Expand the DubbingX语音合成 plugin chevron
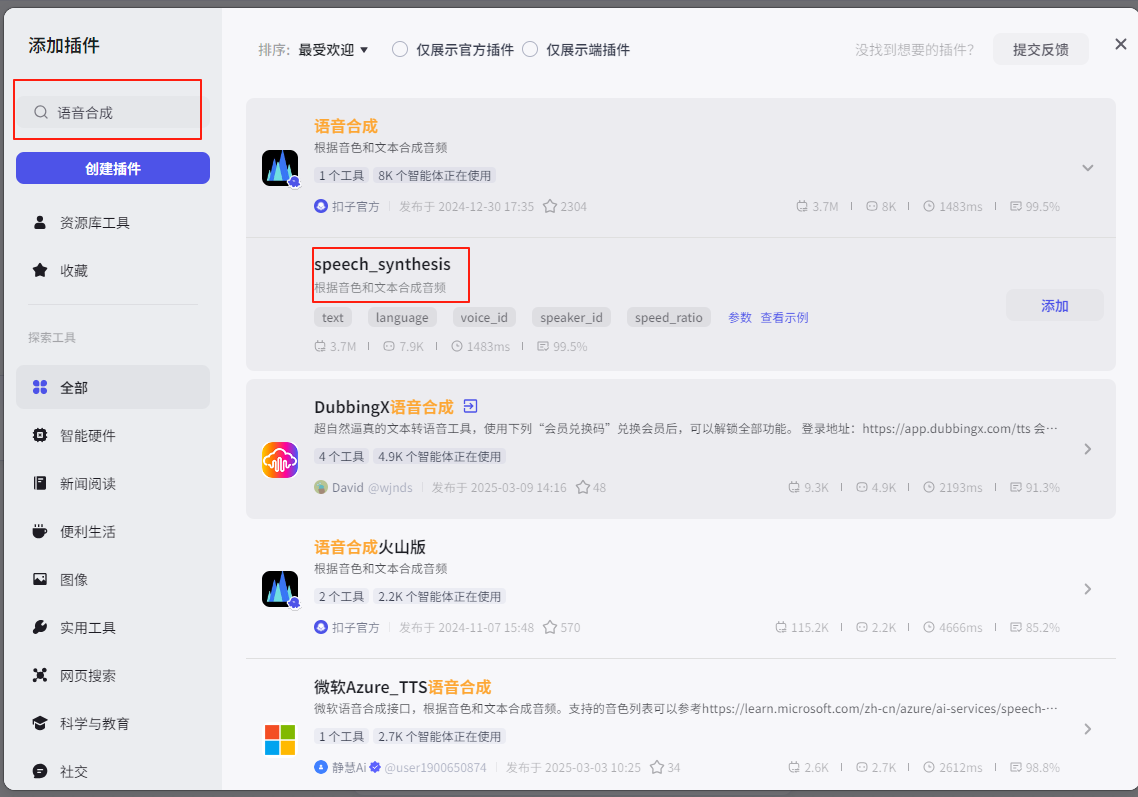Viewport: 1138px width, 797px height. tap(1087, 449)
